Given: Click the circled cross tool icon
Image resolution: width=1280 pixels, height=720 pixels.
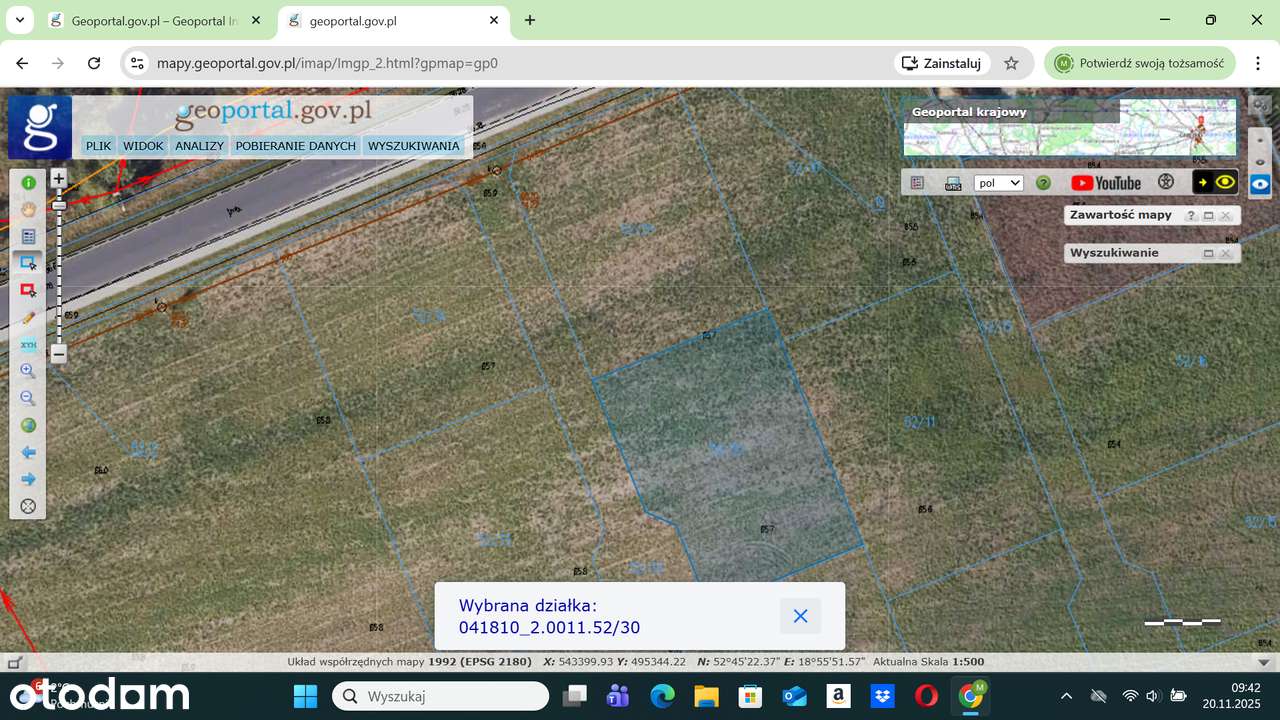Looking at the screenshot, I should click(x=28, y=506).
